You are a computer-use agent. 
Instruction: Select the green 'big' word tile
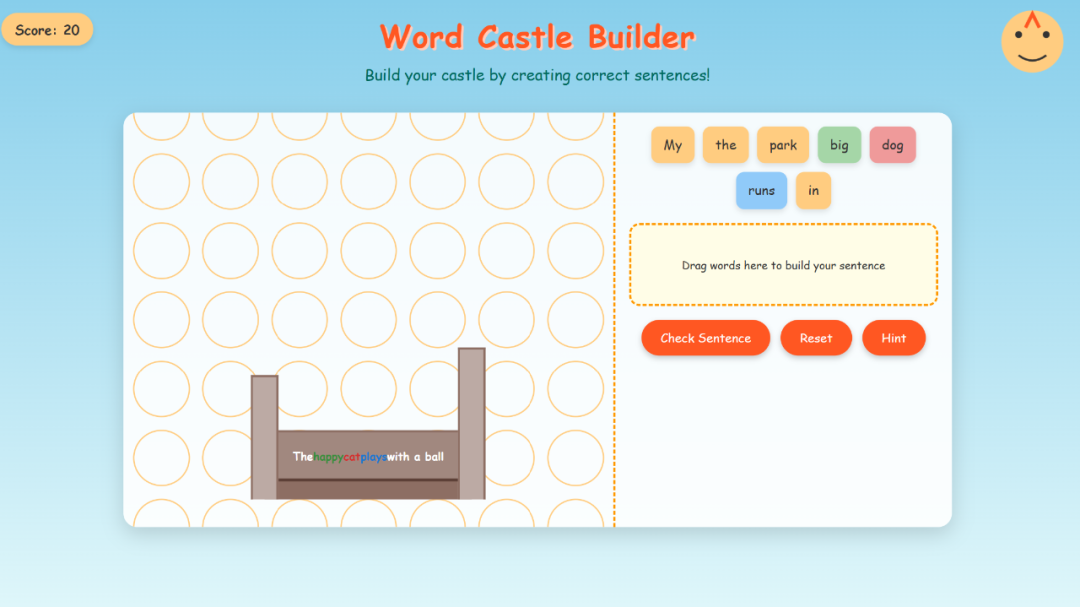(839, 145)
